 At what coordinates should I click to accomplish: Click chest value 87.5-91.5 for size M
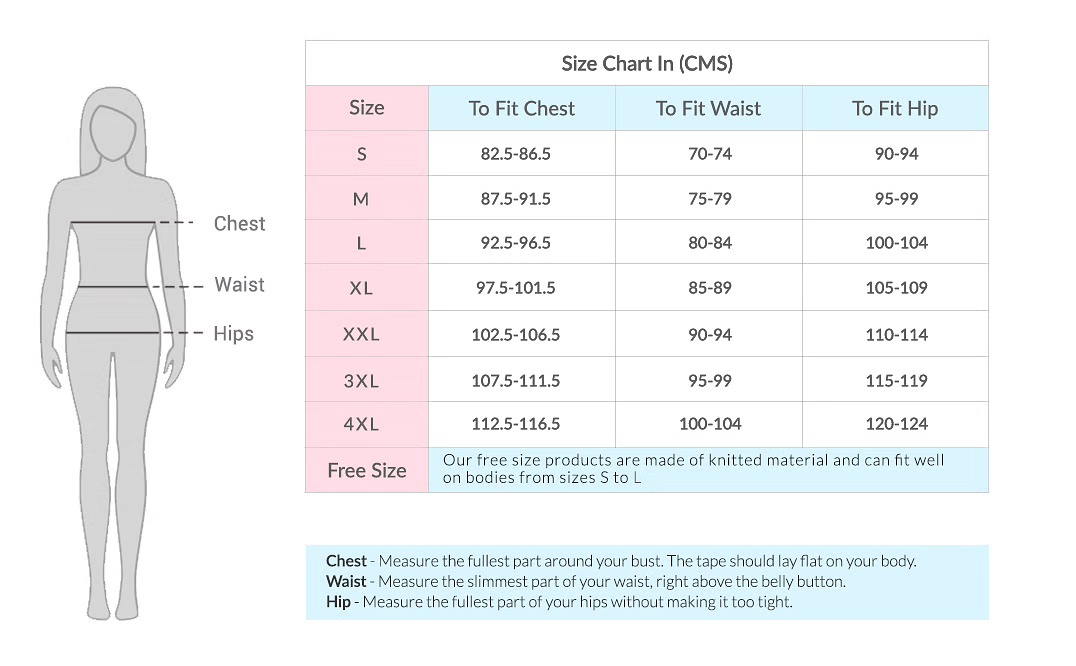pos(515,199)
